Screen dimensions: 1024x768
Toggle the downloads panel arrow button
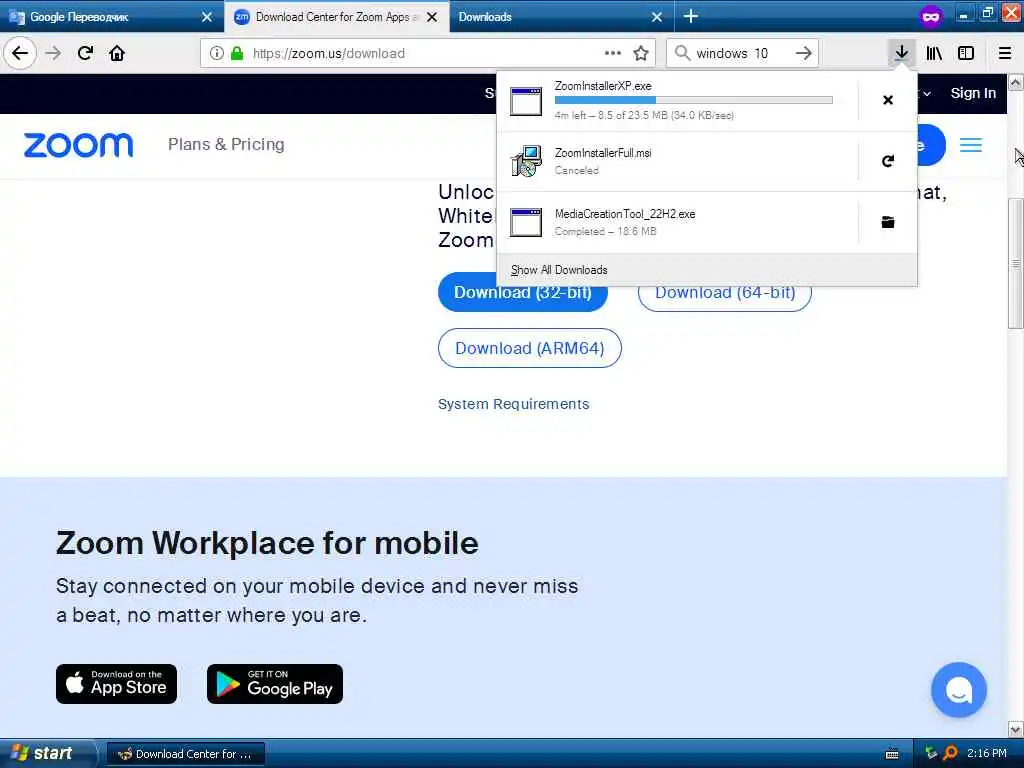click(901, 53)
